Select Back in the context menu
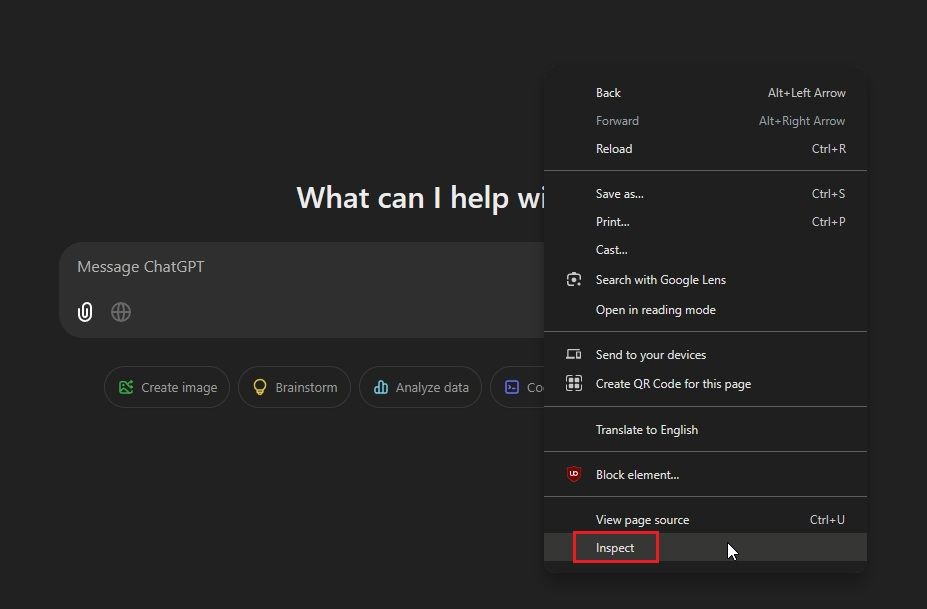The height and width of the screenshot is (609, 927). [x=705, y=93]
